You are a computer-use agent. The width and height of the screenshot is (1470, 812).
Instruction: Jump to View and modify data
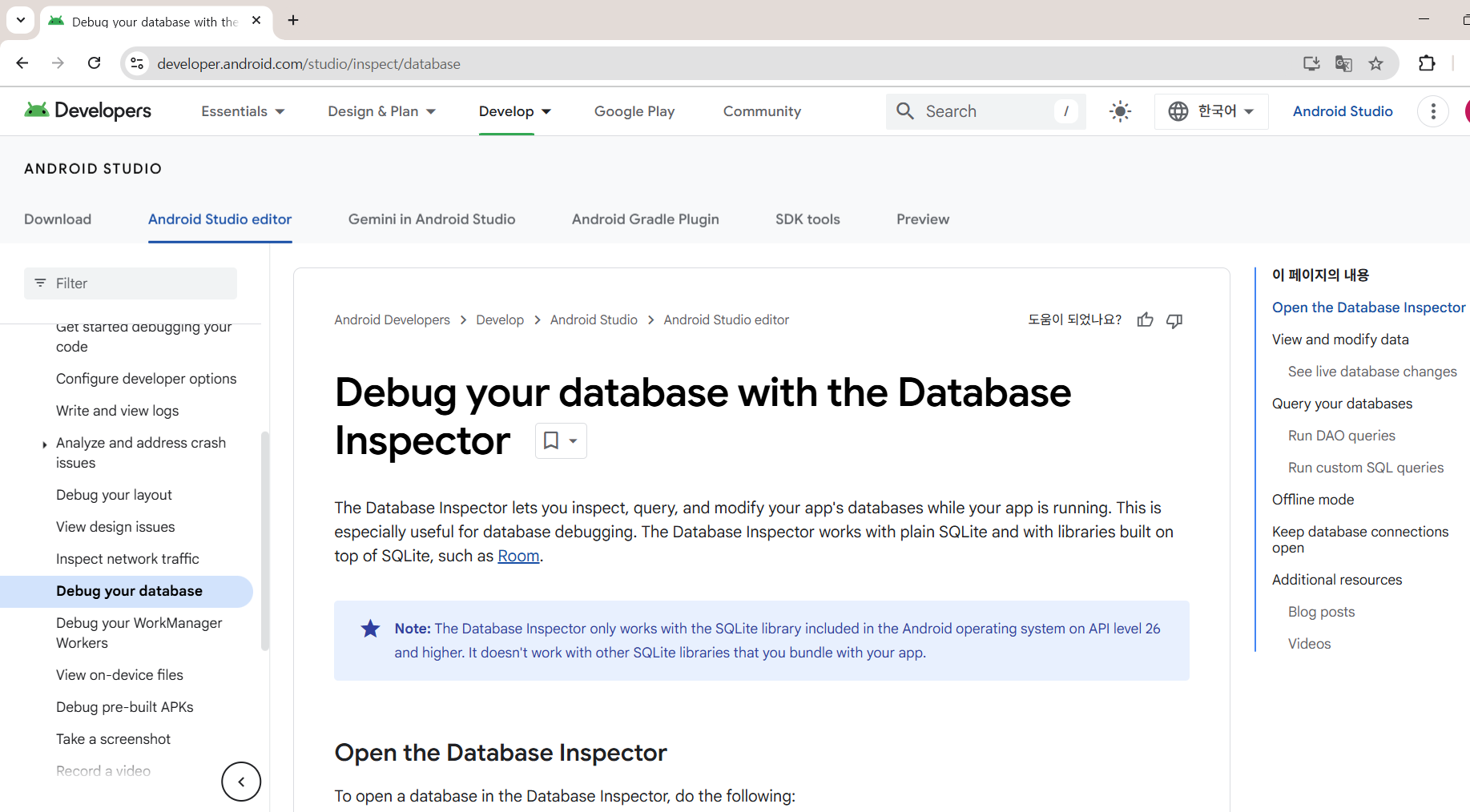[x=1340, y=340]
